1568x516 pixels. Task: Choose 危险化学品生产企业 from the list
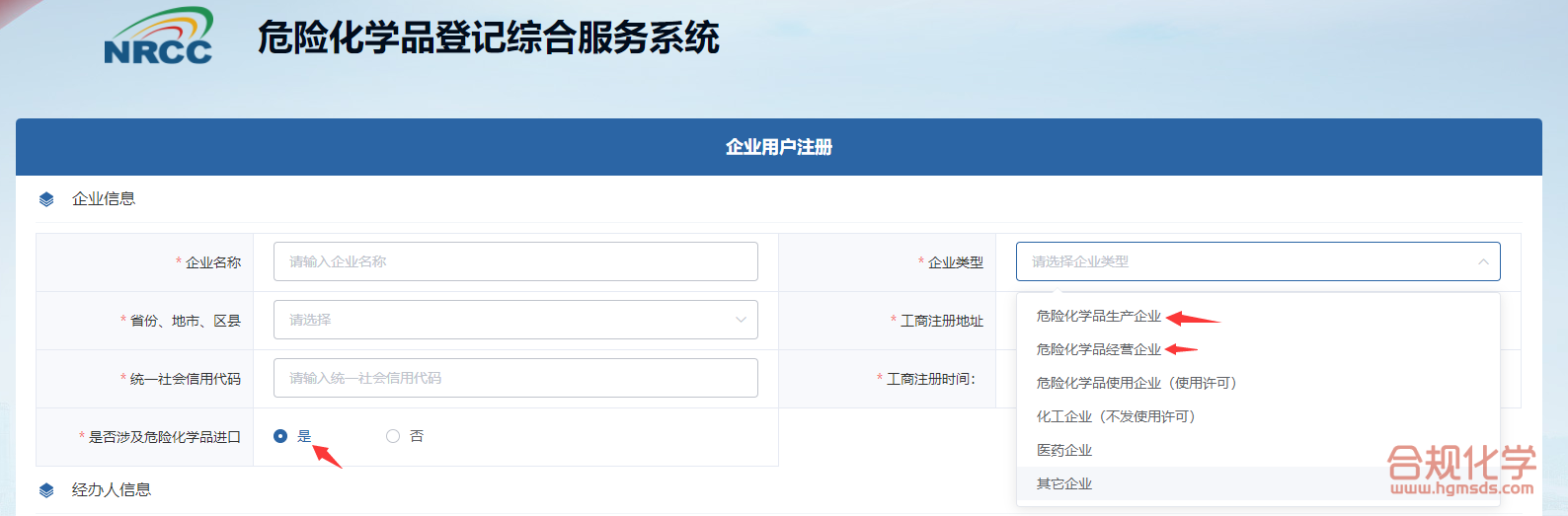click(1098, 317)
